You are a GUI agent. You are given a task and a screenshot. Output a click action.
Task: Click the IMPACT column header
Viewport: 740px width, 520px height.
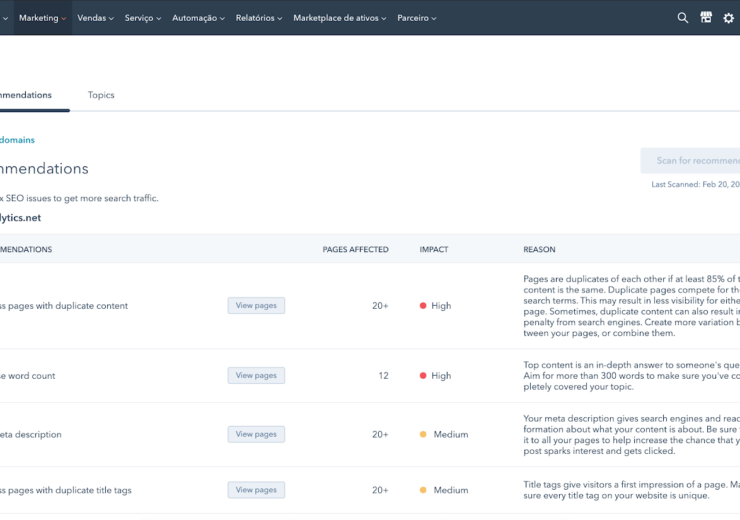click(434, 249)
